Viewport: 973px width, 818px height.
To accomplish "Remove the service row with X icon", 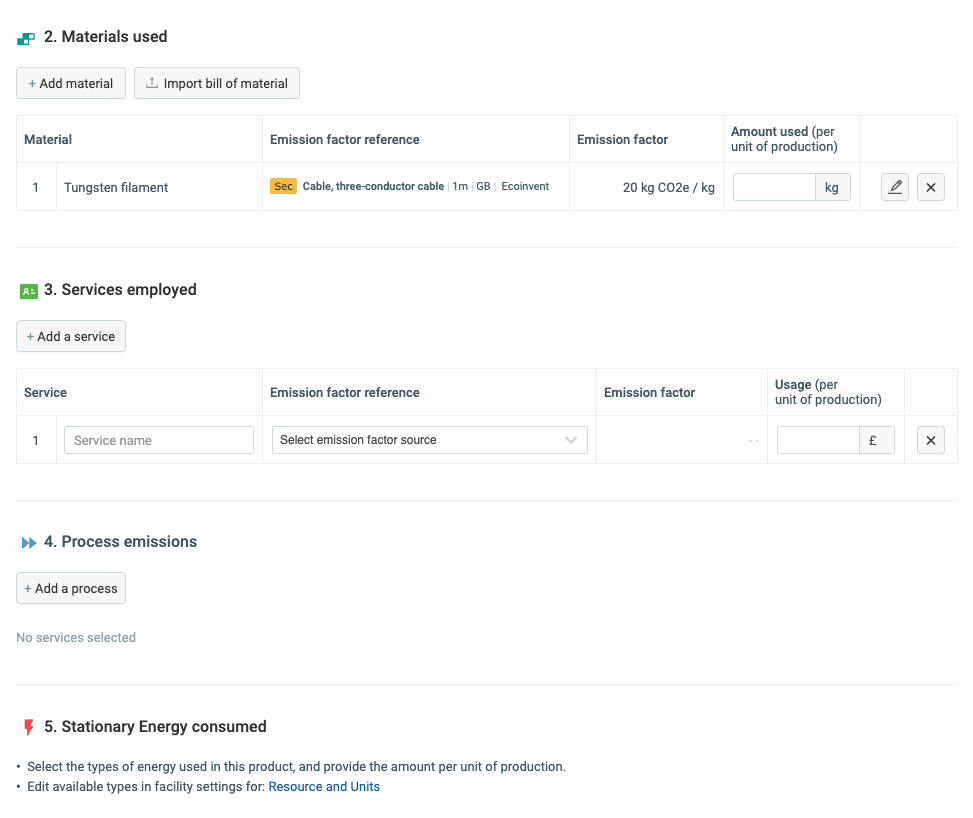I will (931, 440).
